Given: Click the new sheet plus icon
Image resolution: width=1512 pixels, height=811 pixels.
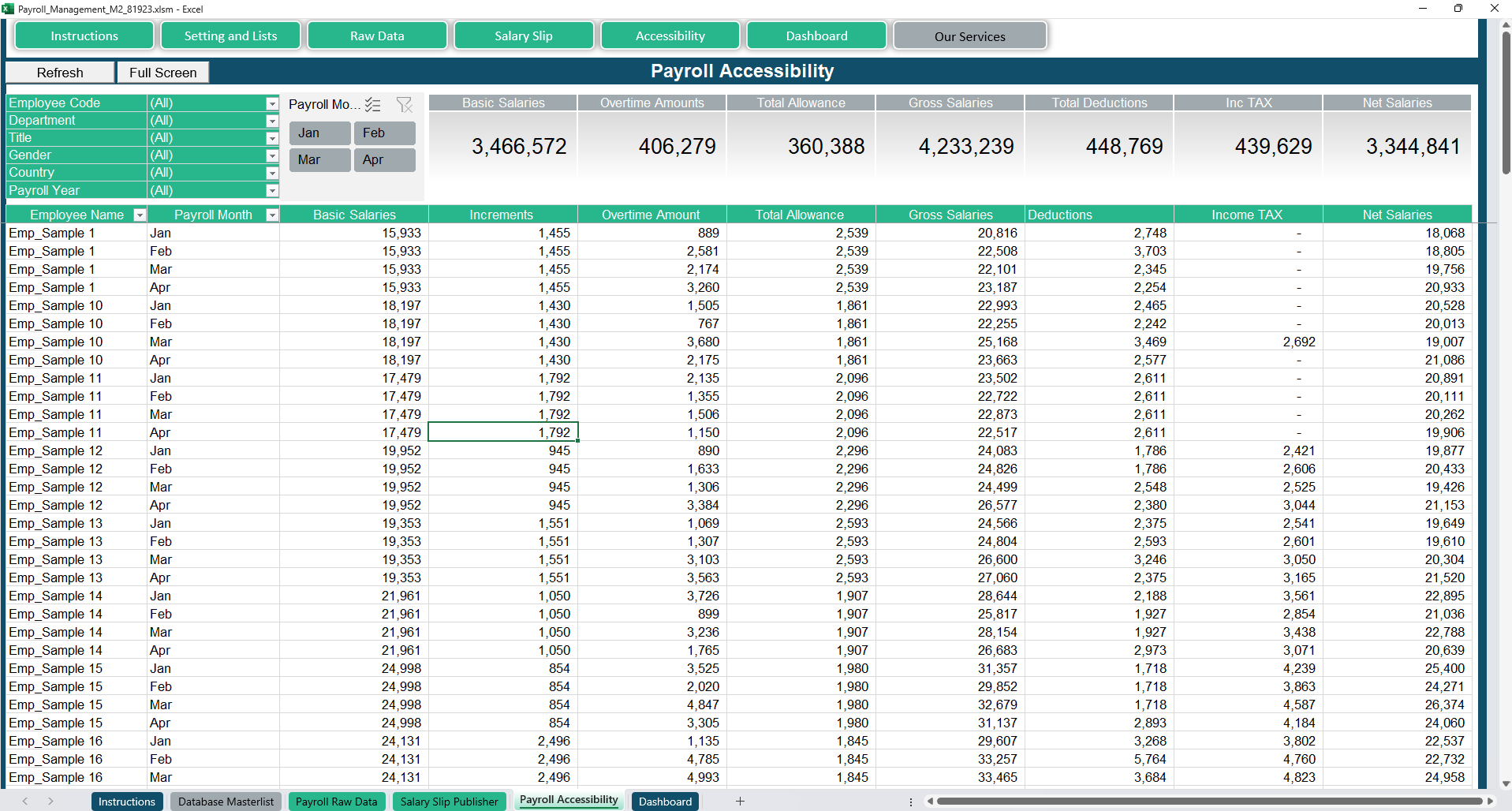Looking at the screenshot, I should (x=740, y=802).
